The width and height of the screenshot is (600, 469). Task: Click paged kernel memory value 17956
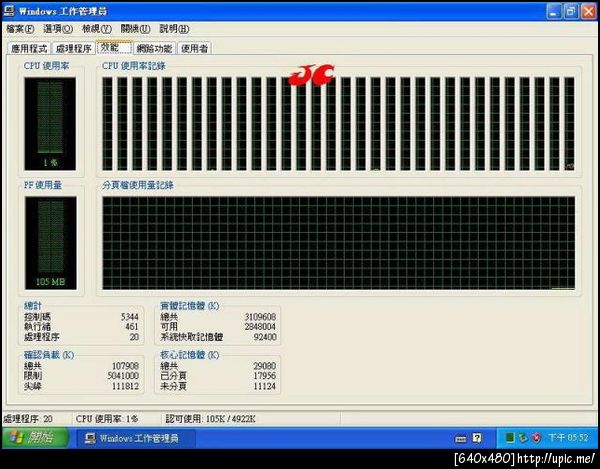[265, 376]
